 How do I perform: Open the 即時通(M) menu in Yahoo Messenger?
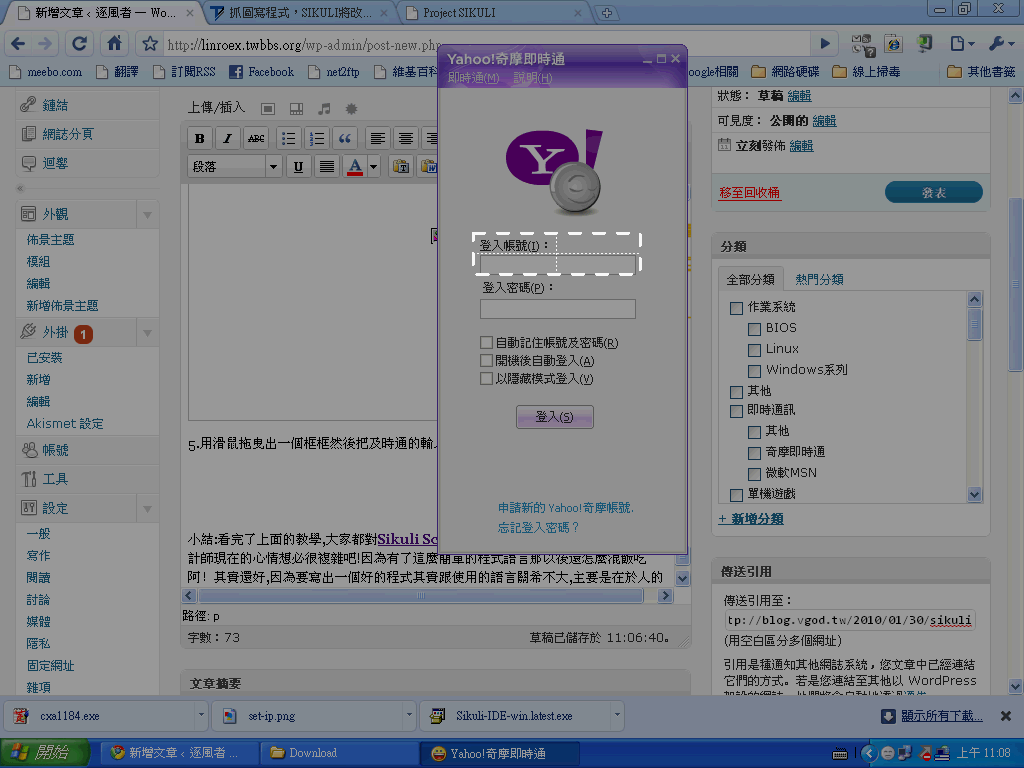pyautogui.click(x=473, y=78)
